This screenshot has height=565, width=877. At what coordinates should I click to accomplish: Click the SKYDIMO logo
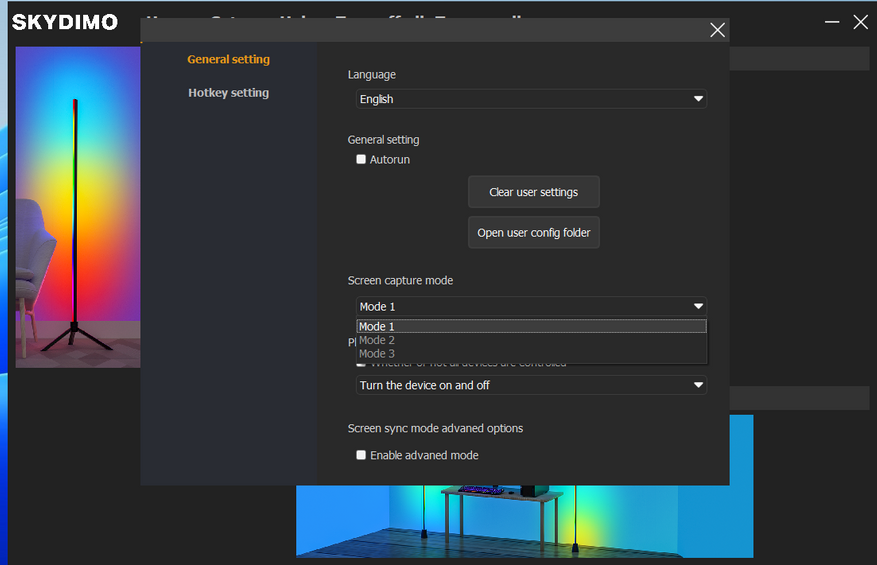(65, 22)
